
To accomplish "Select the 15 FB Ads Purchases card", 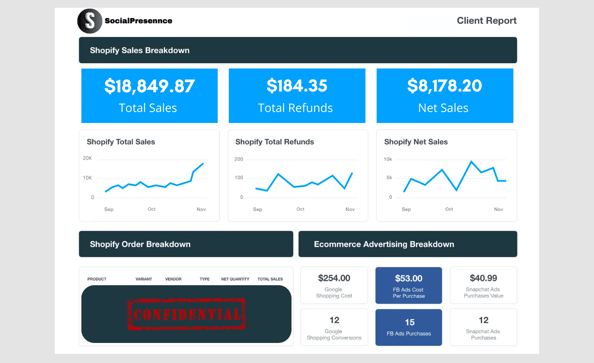I will pos(408,327).
